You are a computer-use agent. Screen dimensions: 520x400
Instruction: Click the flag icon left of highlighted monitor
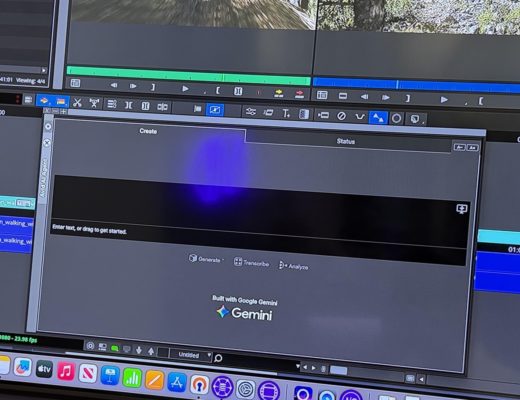pos(198,108)
